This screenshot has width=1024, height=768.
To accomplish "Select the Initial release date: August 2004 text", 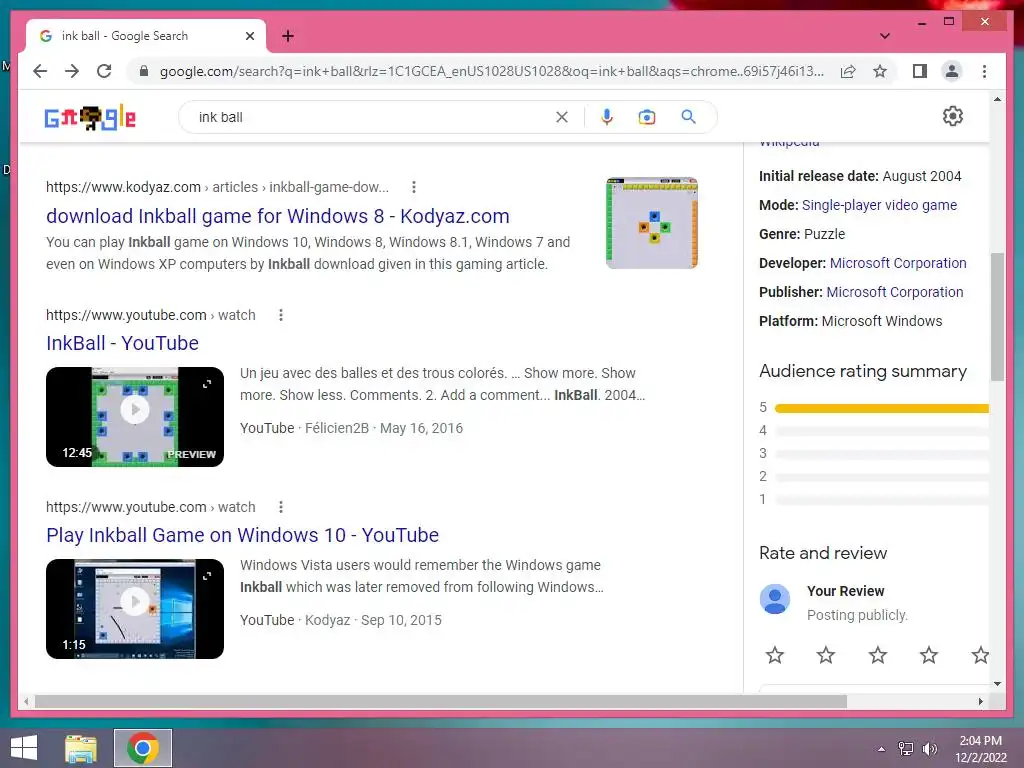I will [860, 176].
